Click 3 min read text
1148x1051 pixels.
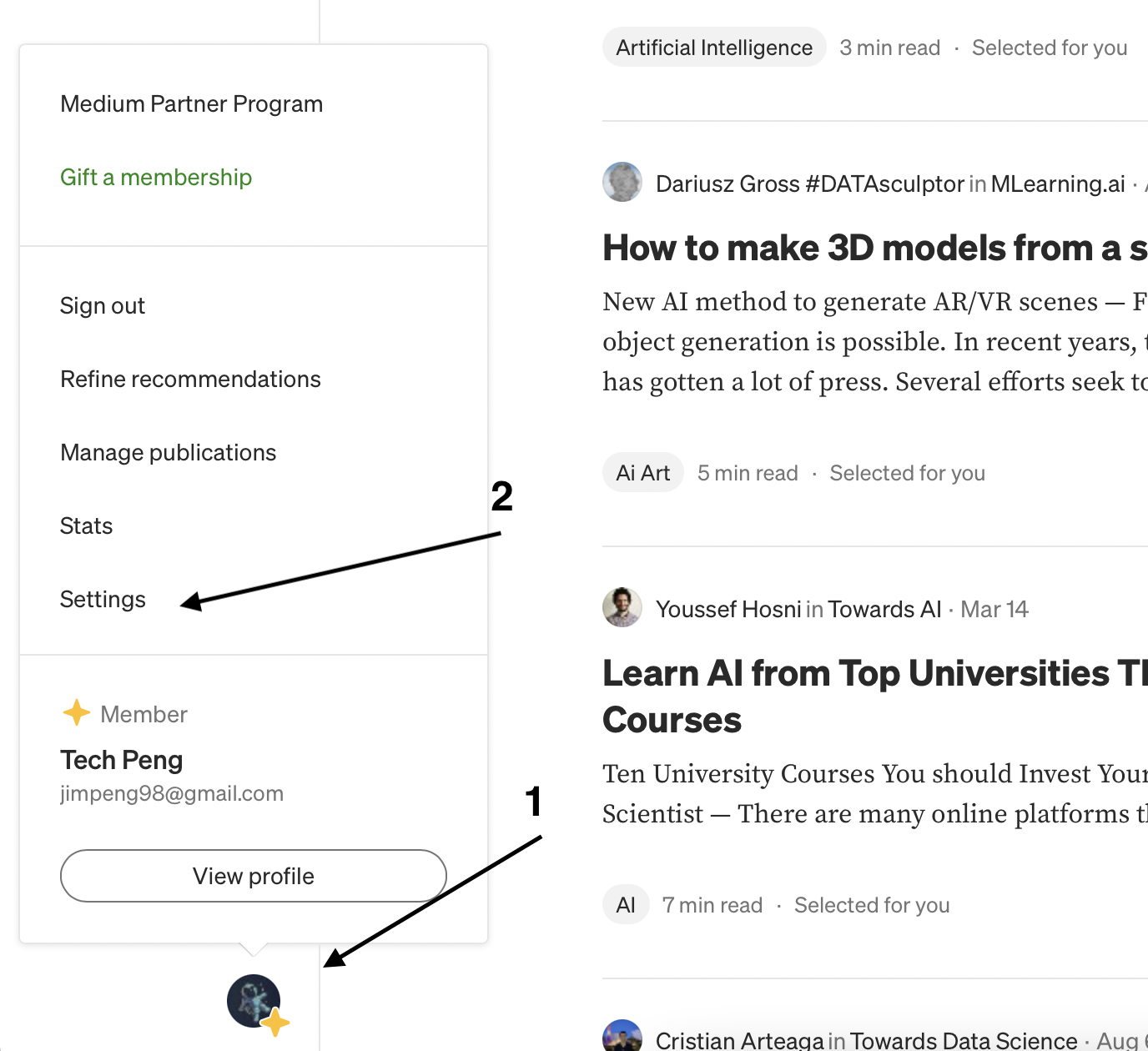[890, 48]
